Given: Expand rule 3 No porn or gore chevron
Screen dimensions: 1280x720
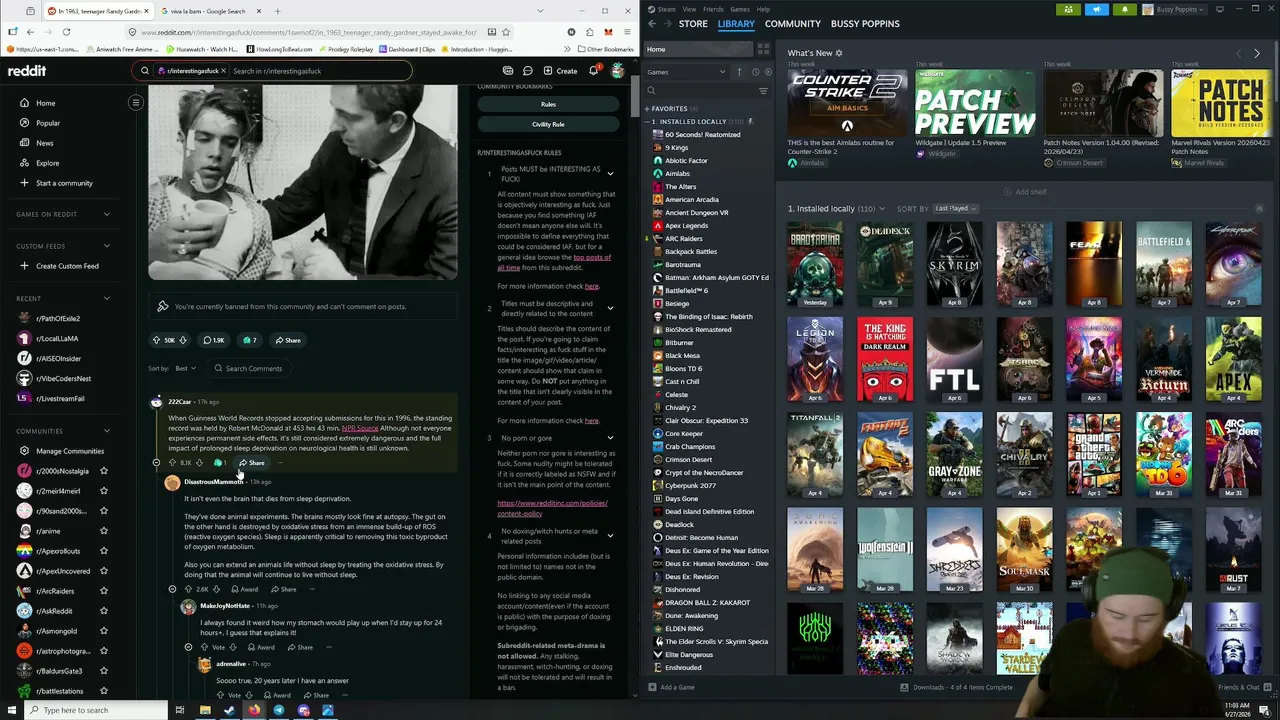Looking at the screenshot, I should pyautogui.click(x=610, y=438).
